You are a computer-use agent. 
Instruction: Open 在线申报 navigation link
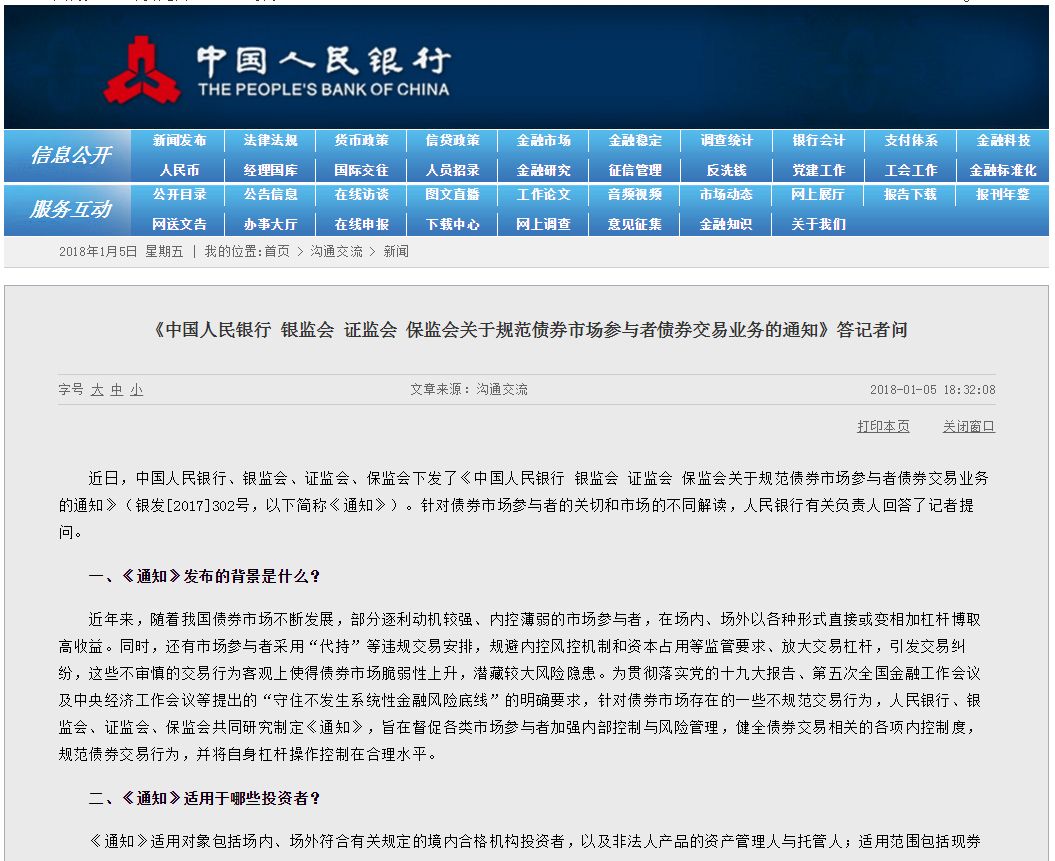click(362, 224)
